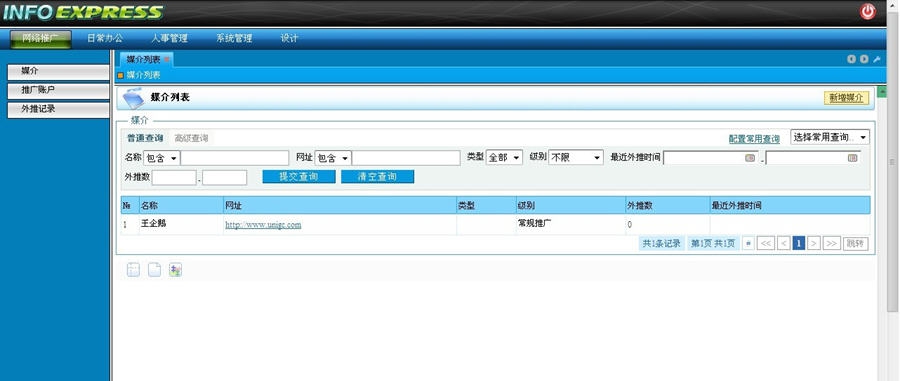The image size is (900, 381).
Task: Click the 外推数 minimum input field
Action: (x=174, y=177)
